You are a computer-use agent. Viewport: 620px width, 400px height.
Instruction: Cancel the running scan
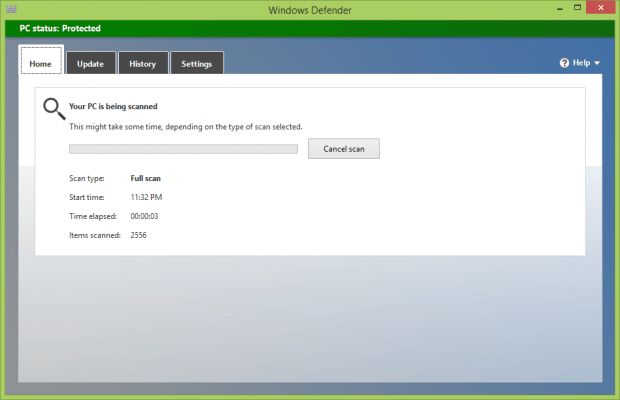[344, 149]
